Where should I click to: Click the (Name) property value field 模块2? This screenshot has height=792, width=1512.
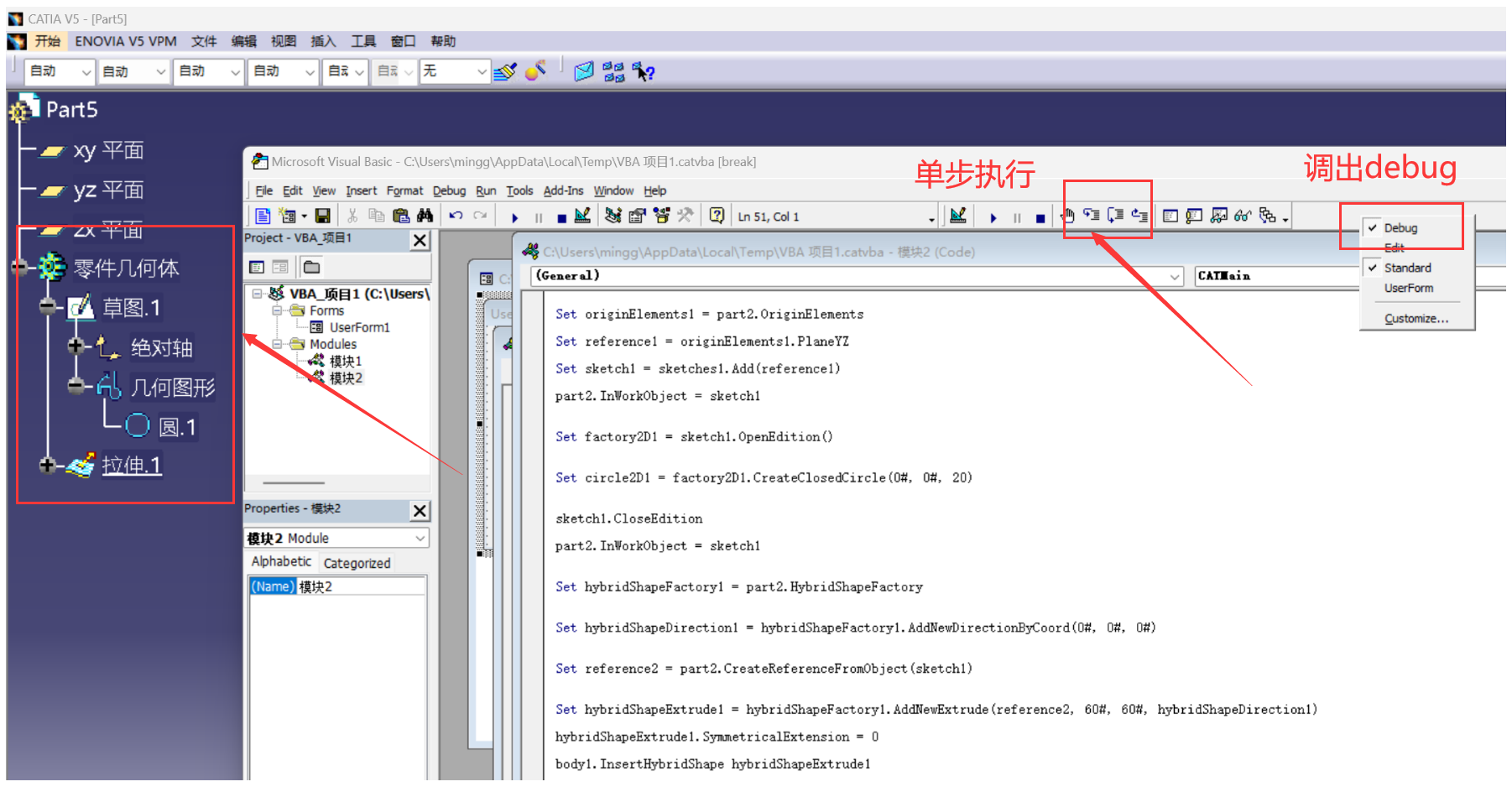(361, 586)
